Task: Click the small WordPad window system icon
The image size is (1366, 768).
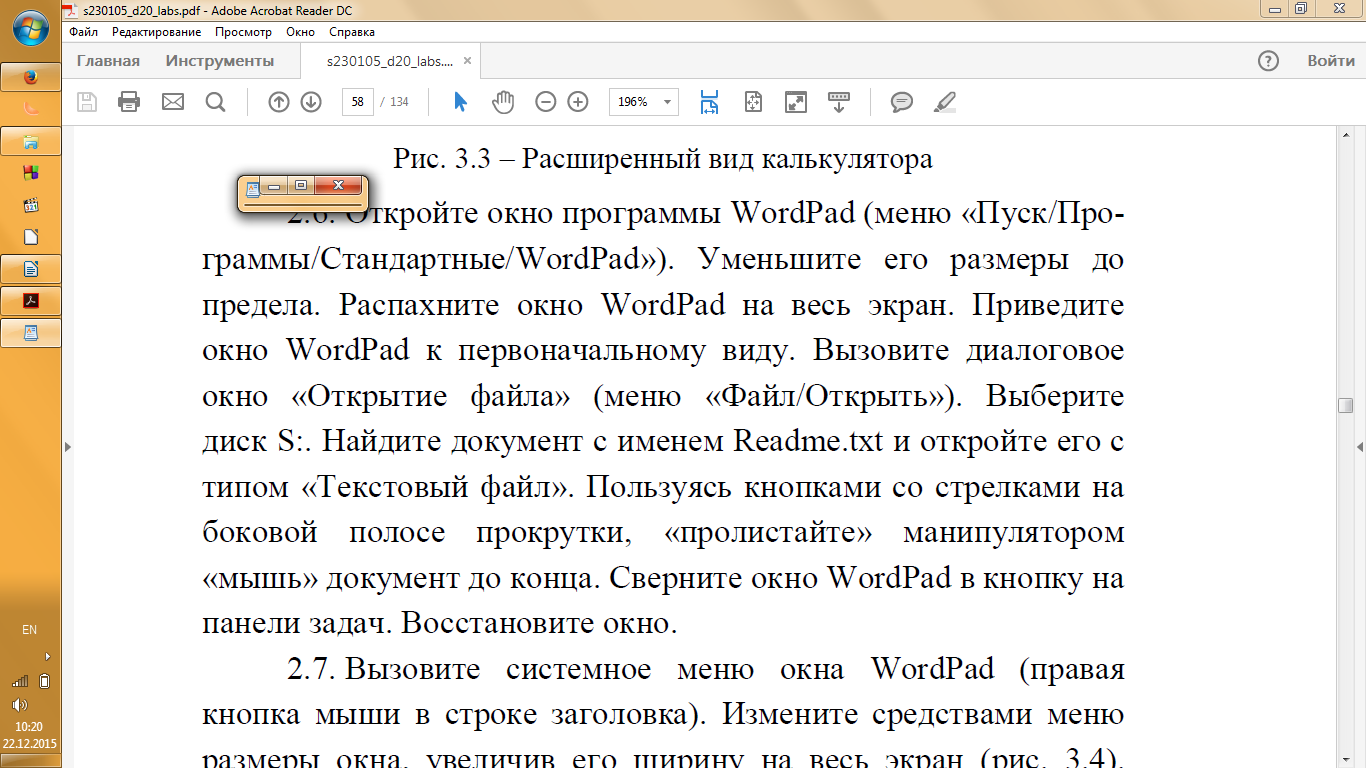Action: [x=253, y=188]
